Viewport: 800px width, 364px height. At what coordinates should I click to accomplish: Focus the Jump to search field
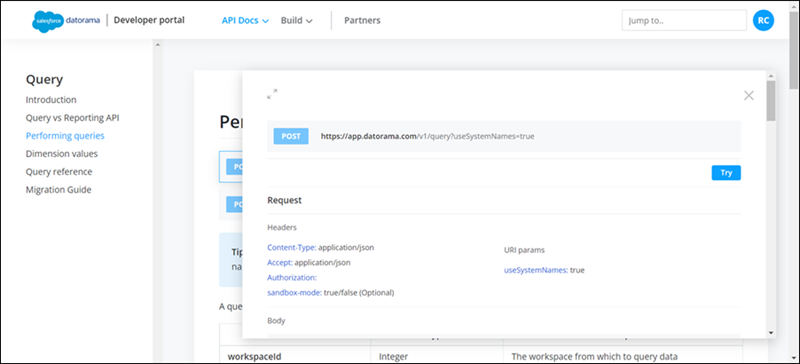[x=684, y=20]
